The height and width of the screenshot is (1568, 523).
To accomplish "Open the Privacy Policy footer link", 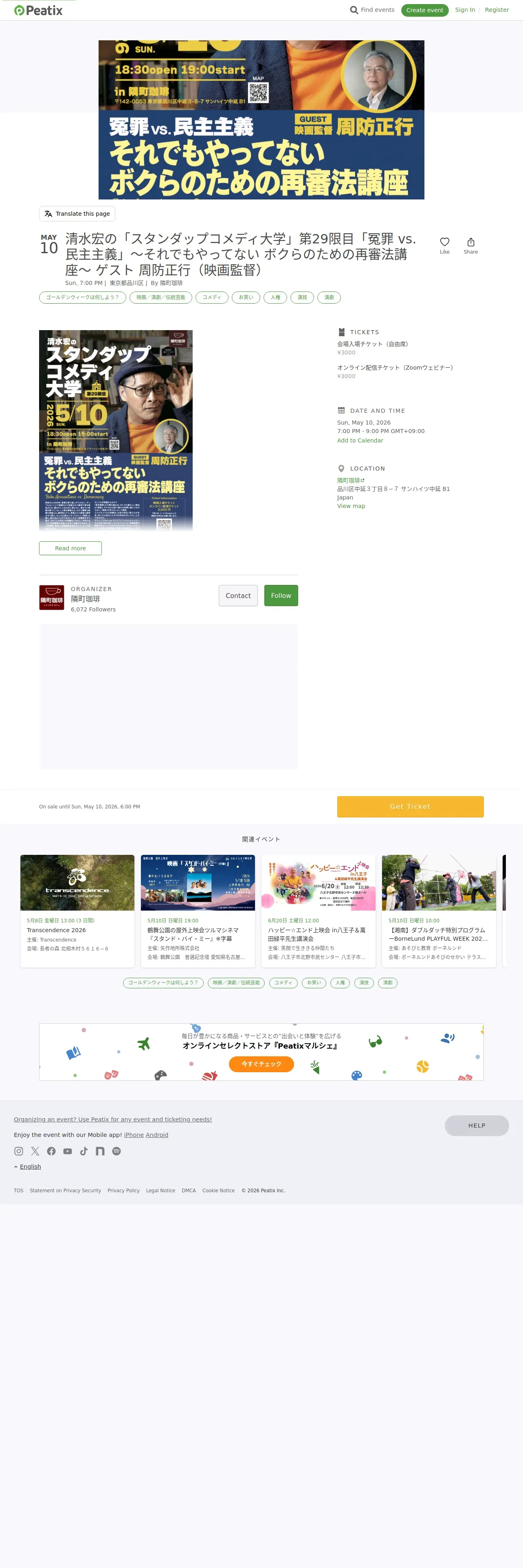I will tap(123, 1191).
